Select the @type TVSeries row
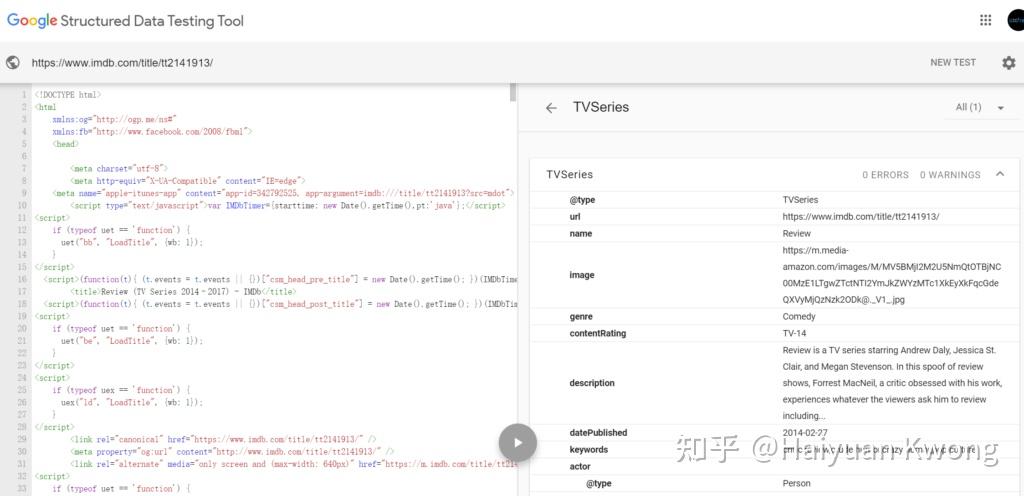Viewport: 1024px width, 496px height. (775, 200)
